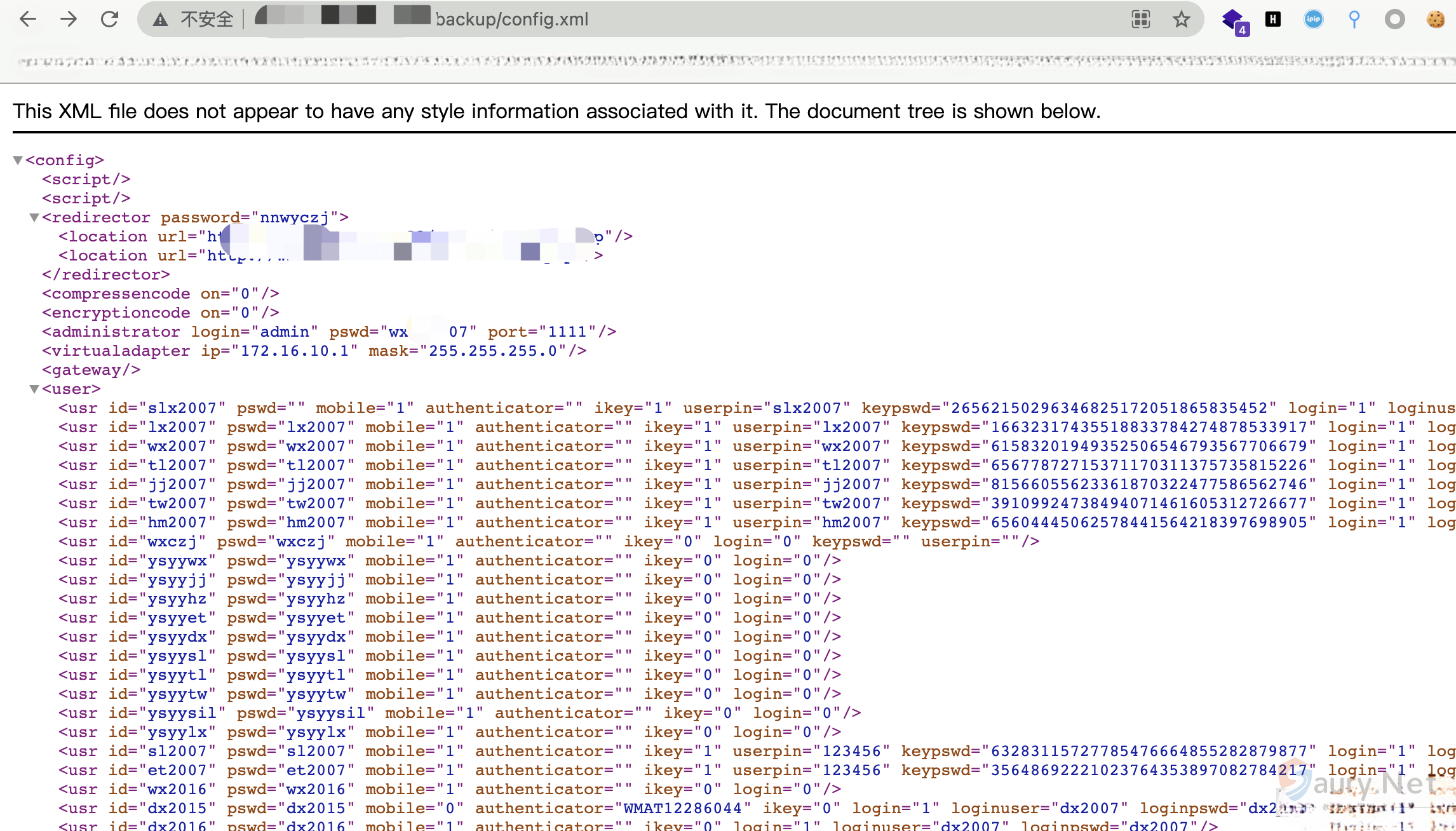The width and height of the screenshot is (1456, 831).
Task: Collapse the config root node
Action: [18, 160]
